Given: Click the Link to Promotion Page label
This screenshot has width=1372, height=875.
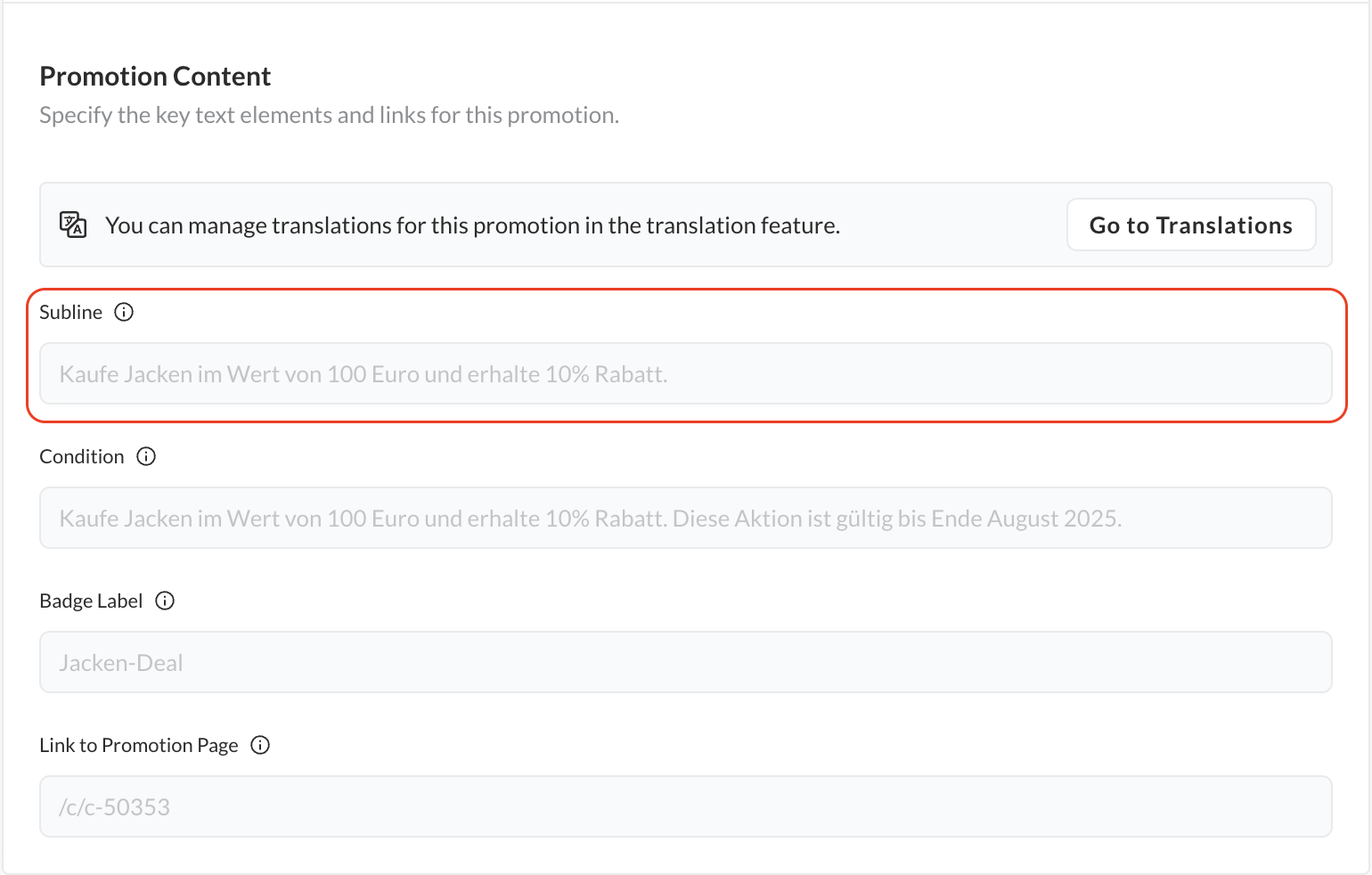Looking at the screenshot, I should coord(139,745).
